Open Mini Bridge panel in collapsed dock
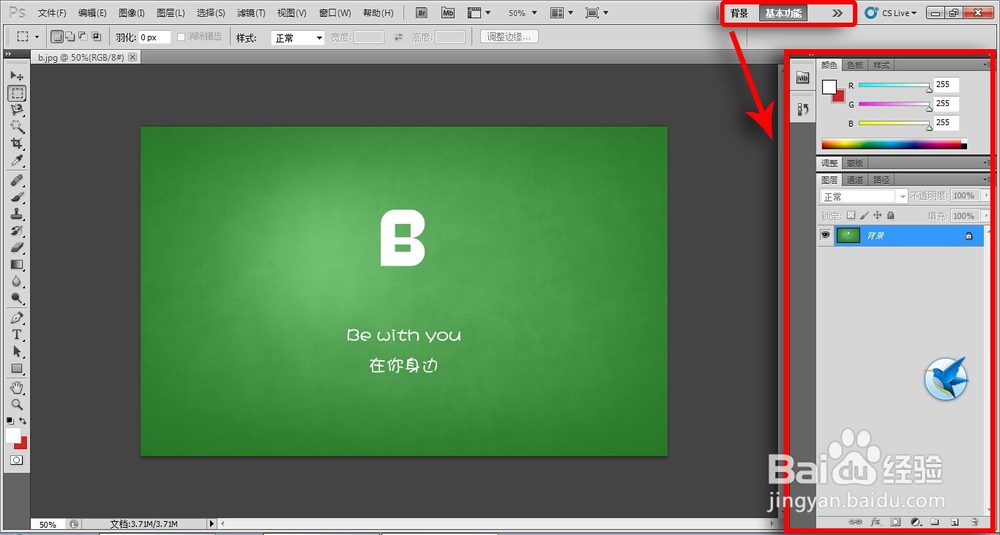1000x535 pixels. click(x=802, y=78)
